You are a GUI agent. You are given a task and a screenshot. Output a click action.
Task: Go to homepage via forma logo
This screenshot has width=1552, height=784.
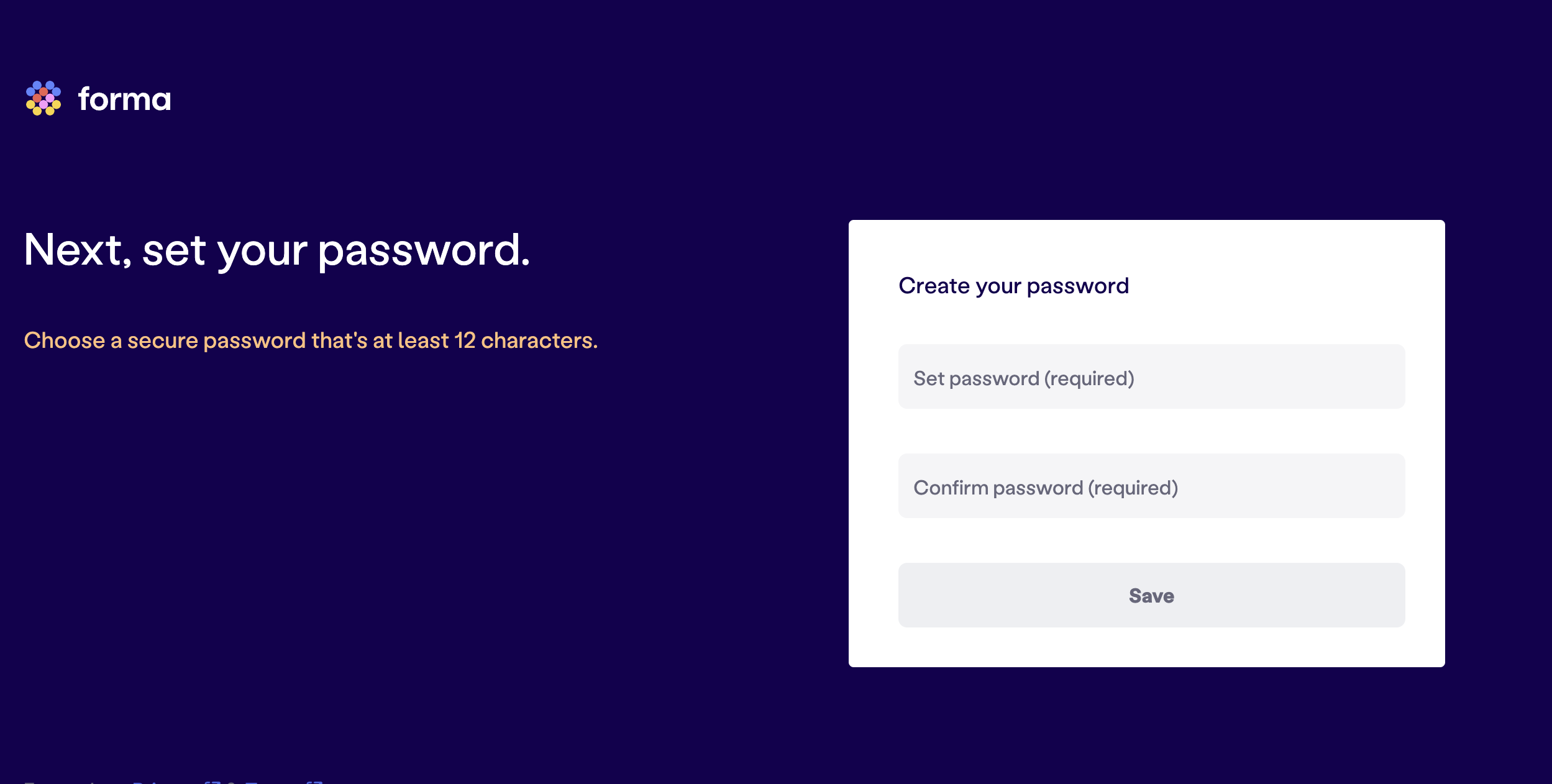98,98
